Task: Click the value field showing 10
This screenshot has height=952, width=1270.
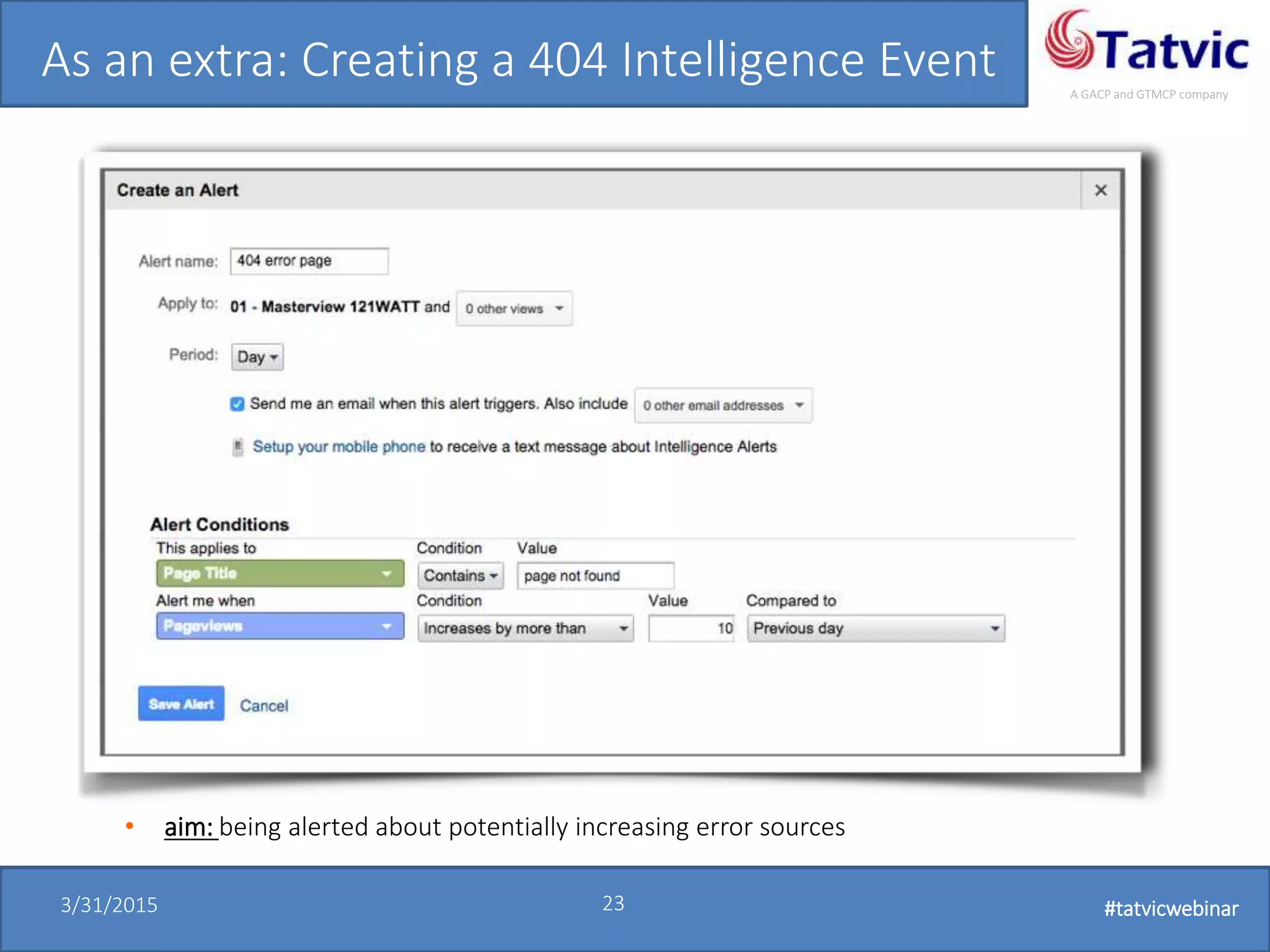Action: (x=691, y=628)
